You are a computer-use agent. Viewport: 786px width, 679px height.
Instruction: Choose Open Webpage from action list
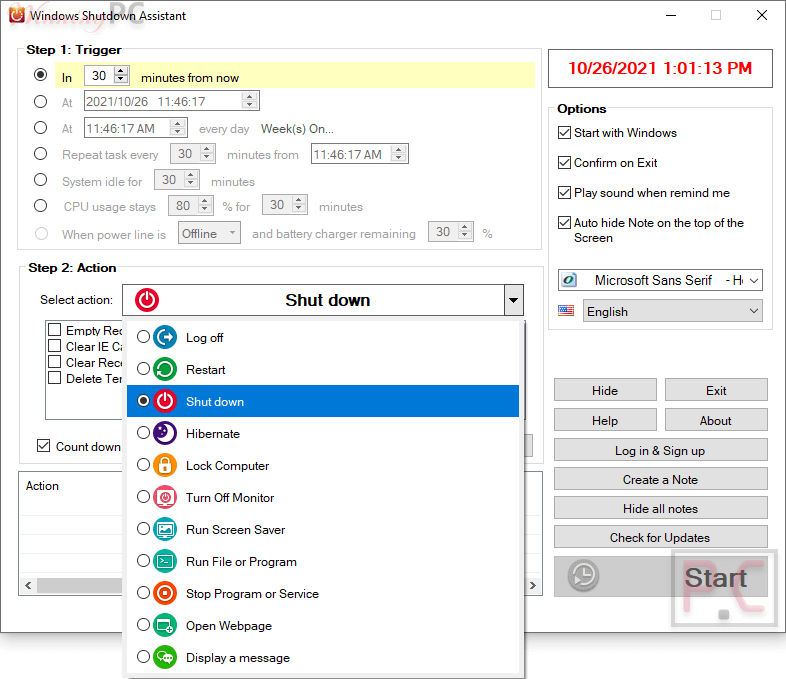[x=323, y=626]
